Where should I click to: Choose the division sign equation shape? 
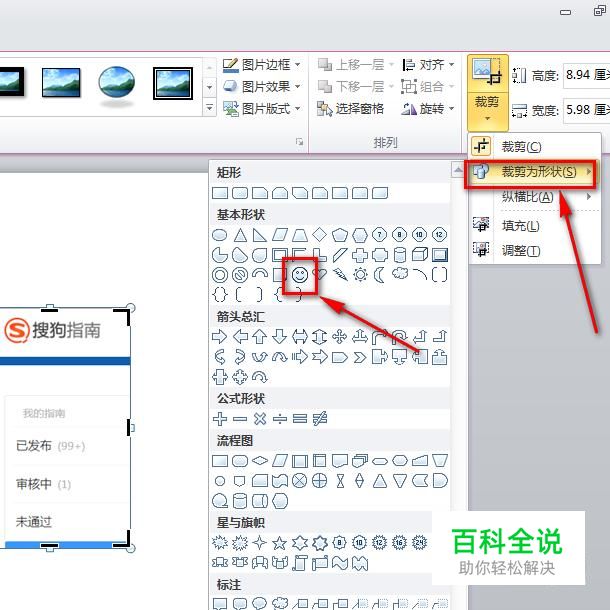(x=280, y=419)
